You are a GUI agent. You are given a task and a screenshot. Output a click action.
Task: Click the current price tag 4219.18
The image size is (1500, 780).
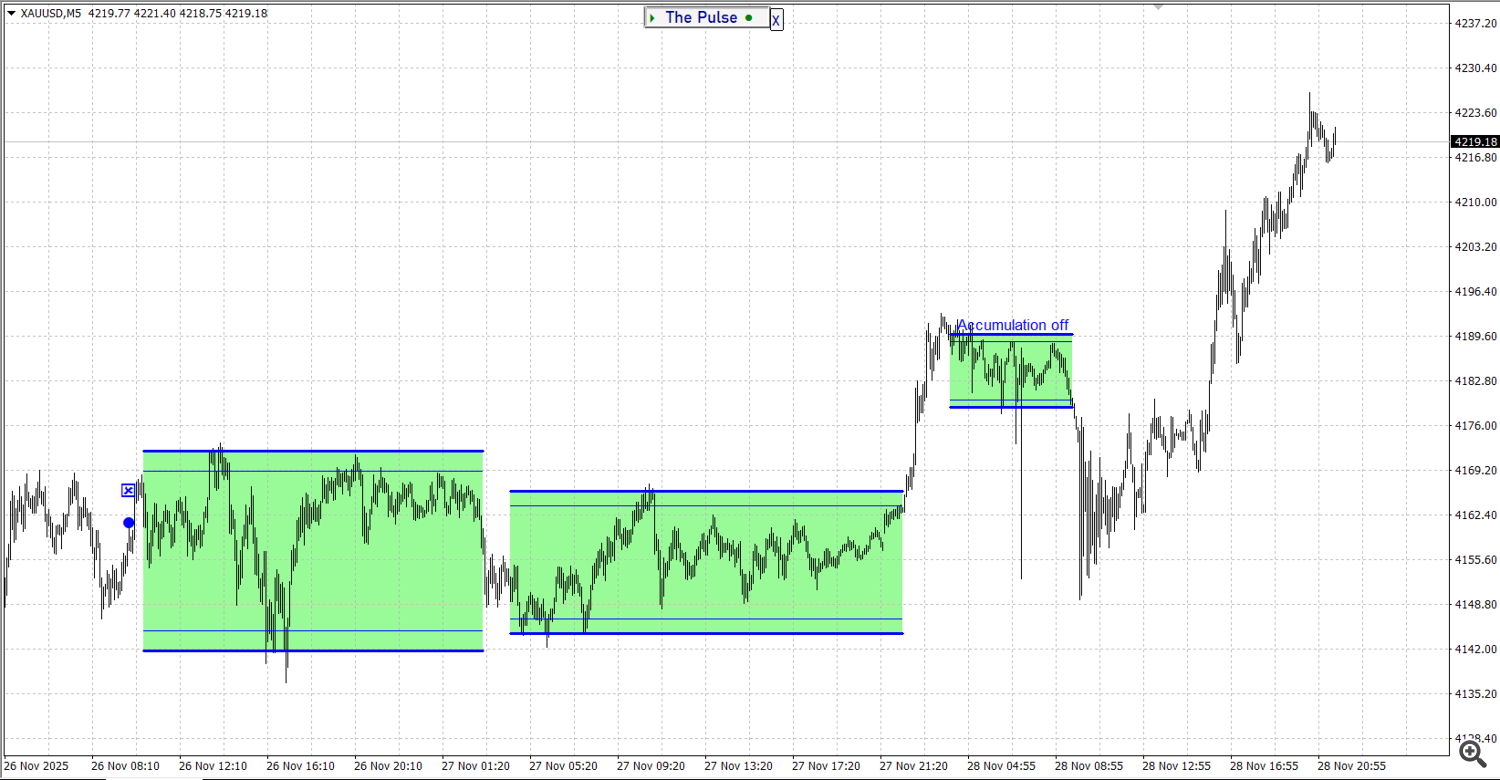click(x=1475, y=141)
